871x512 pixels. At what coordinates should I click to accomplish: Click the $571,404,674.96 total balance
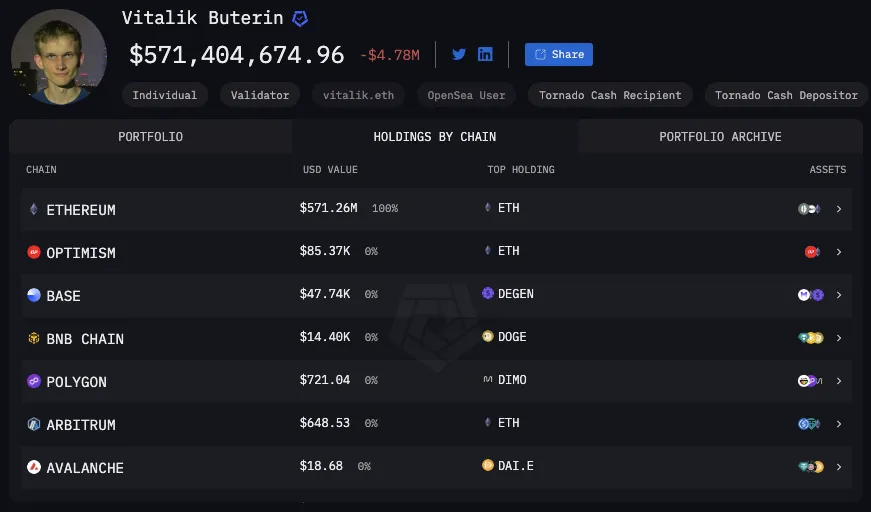tap(237, 55)
